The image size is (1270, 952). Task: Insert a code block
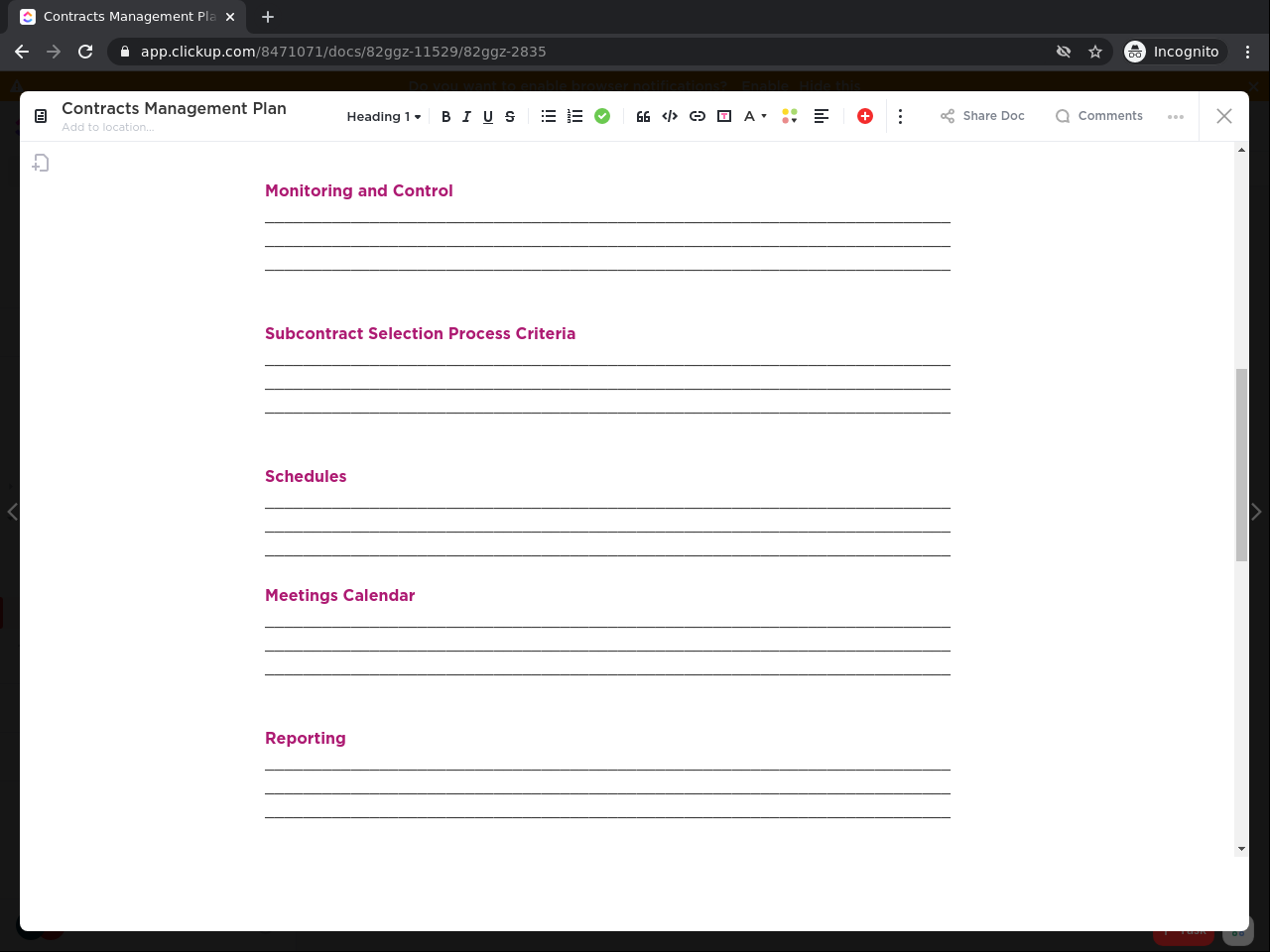(x=670, y=116)
